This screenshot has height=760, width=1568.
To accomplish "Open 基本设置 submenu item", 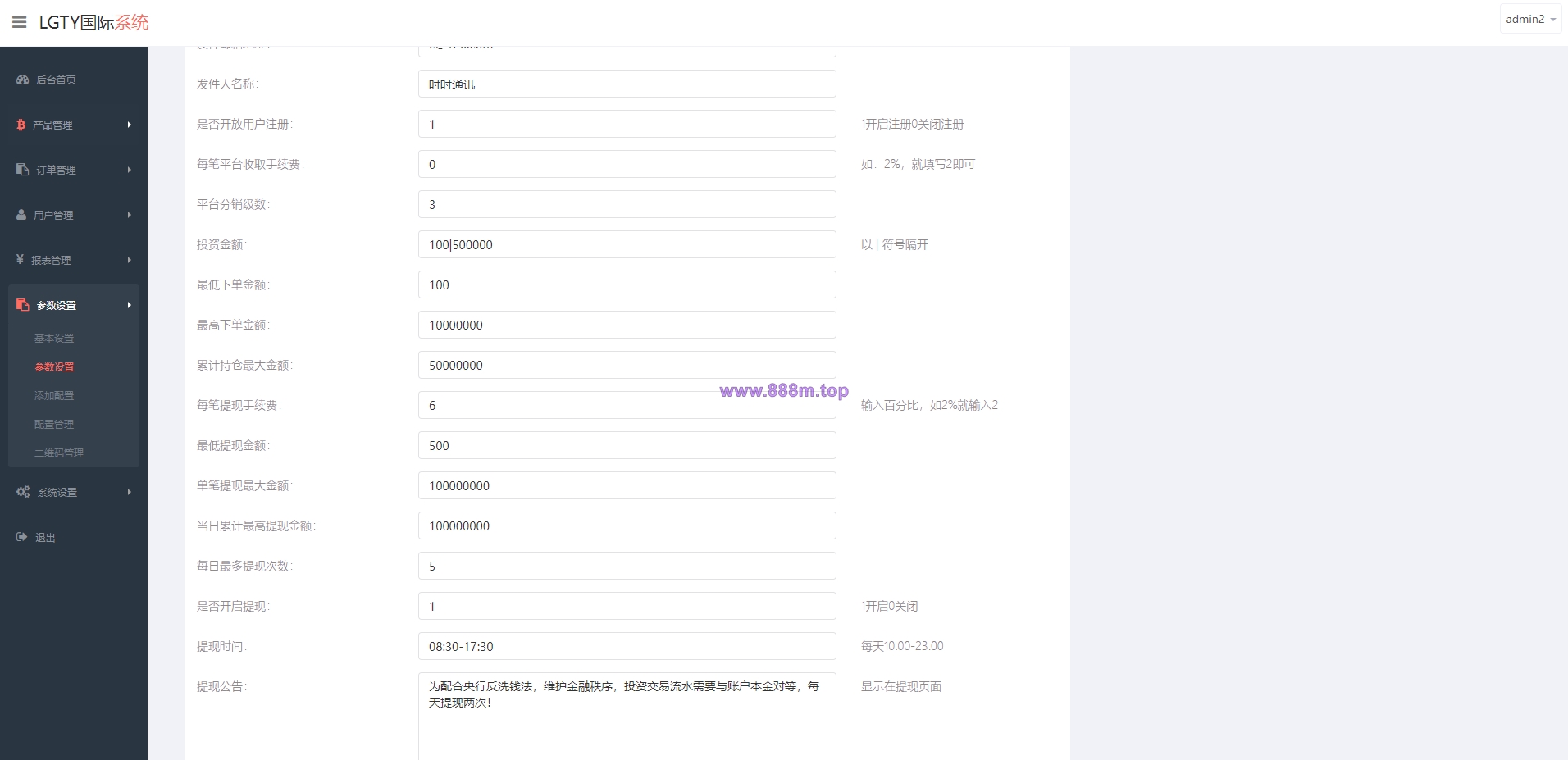I will pyautogui.click(x=54, y=338).
